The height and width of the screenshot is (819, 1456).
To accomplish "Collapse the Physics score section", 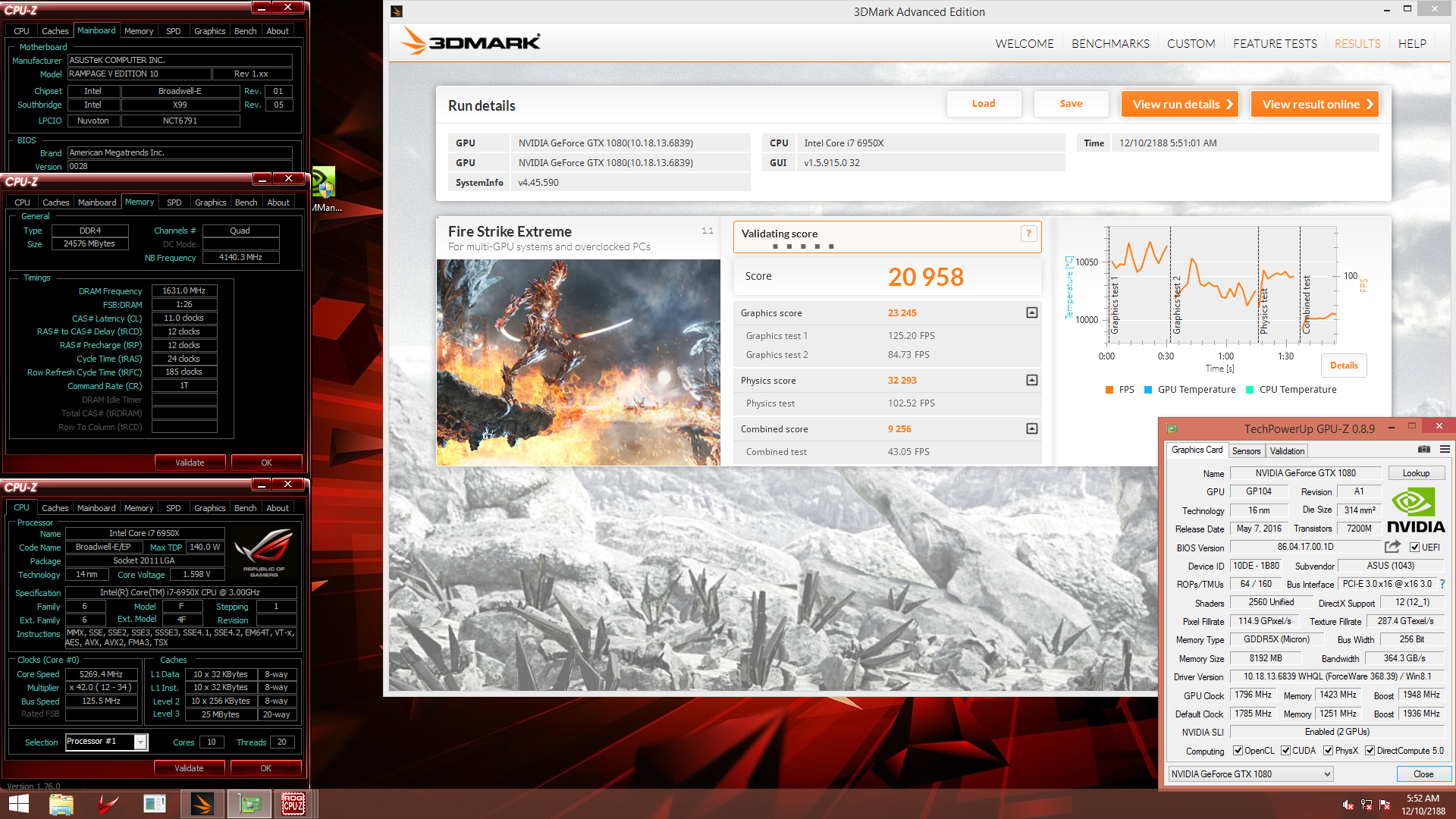I will coord(1031,380).
